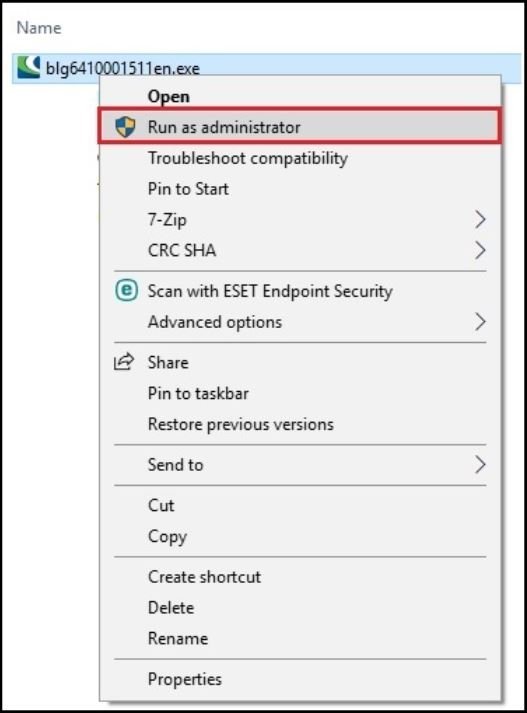527x713 pixels.
Task: Select Cut in the context menu
Action: click(300, 505)
